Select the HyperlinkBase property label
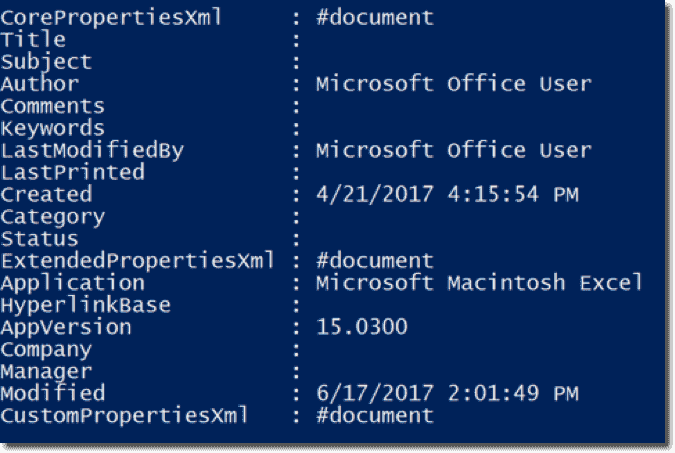 click(85, 305)
